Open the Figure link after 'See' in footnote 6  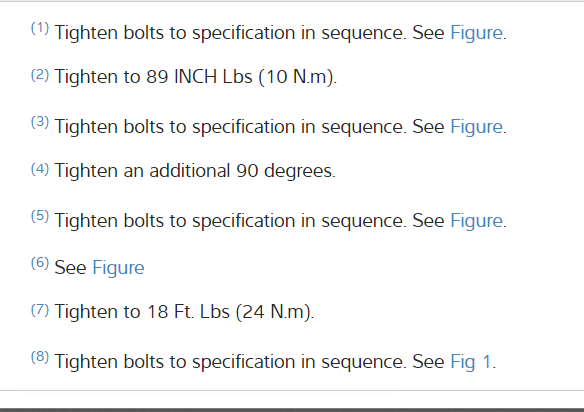[x=118, y=268]
